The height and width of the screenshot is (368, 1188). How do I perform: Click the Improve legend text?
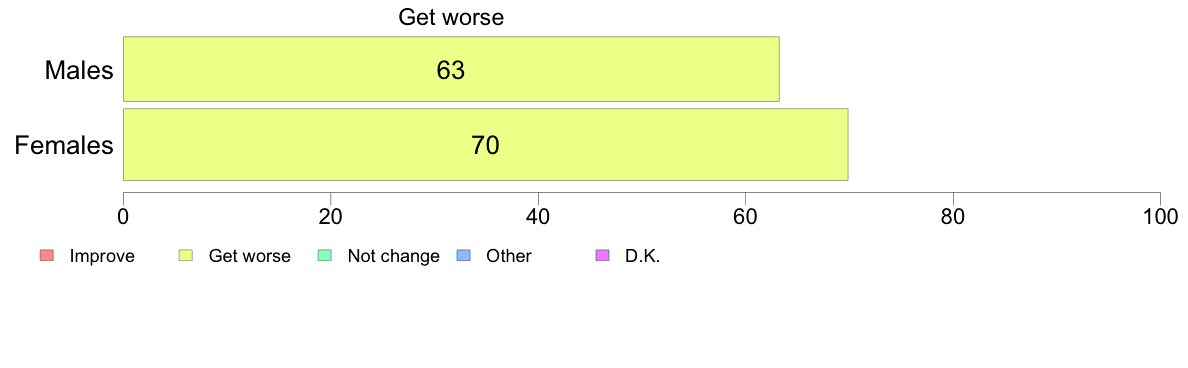pyautogui.click(x=102, y=256)
